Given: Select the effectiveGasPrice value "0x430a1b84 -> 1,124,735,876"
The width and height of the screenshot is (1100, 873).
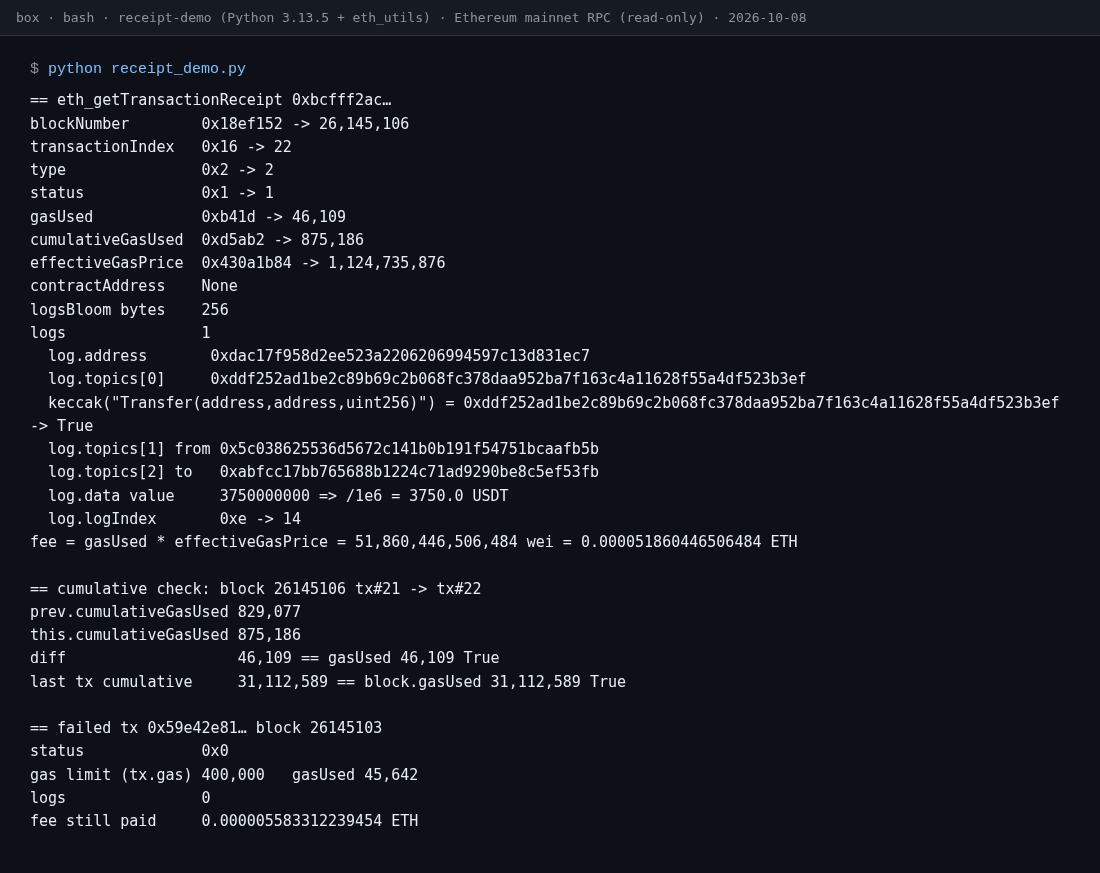Looking at the screenshot, I should [323, 262].
